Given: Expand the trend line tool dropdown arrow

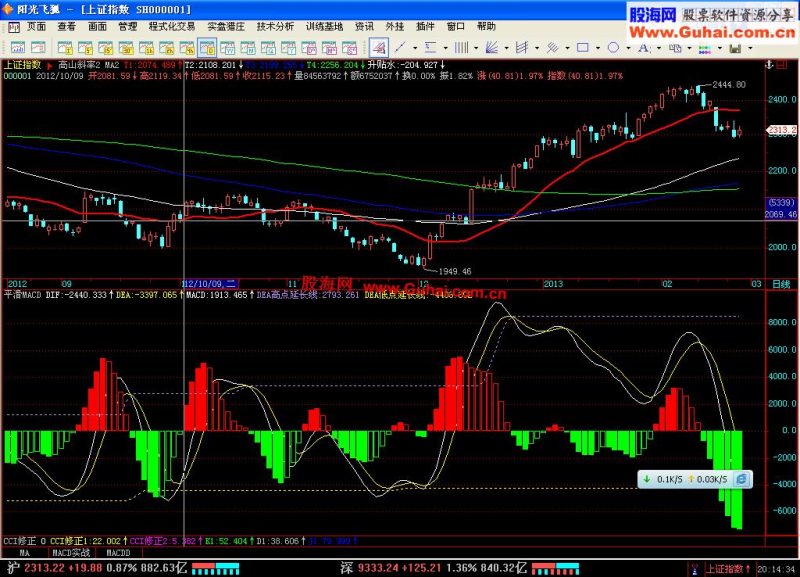Looking at the screenshot, I should [415, 48].
